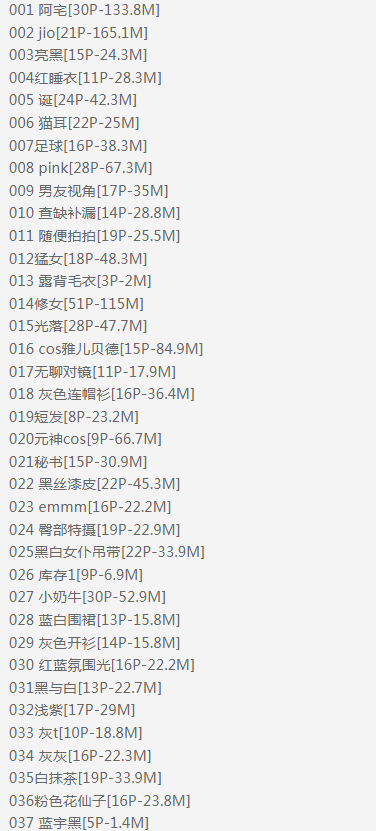The height and width of the screenshot is (831, 376).
Task: Select the 025黑白女仆吊带 entry
Action: [x=107, y=552]
